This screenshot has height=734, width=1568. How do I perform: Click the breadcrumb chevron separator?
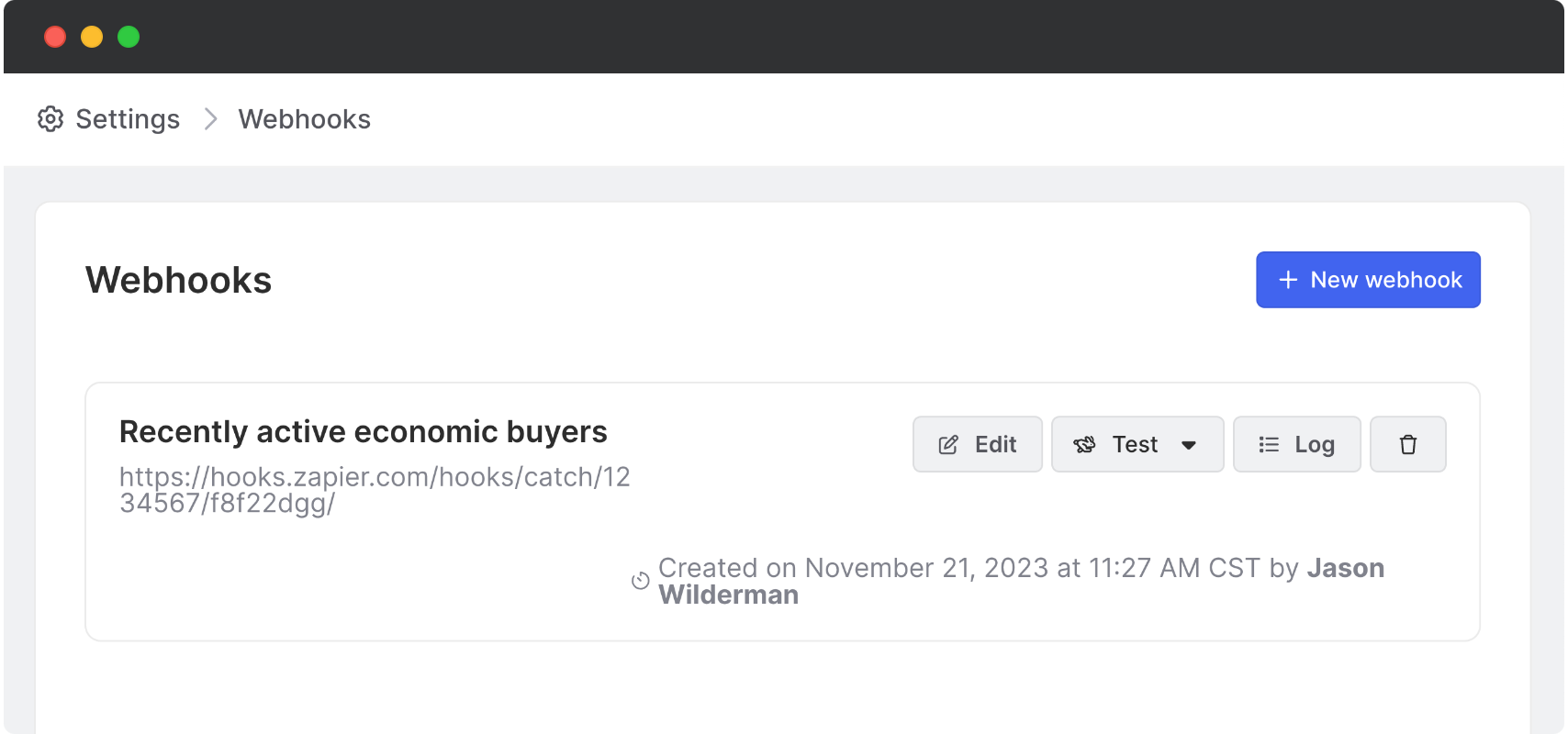pyautogui.click(x=210, y=119)
